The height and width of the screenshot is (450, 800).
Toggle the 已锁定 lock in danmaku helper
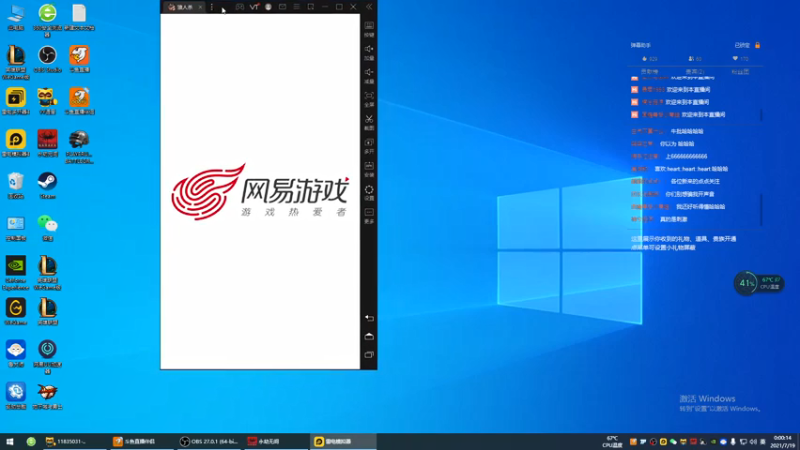747,45
